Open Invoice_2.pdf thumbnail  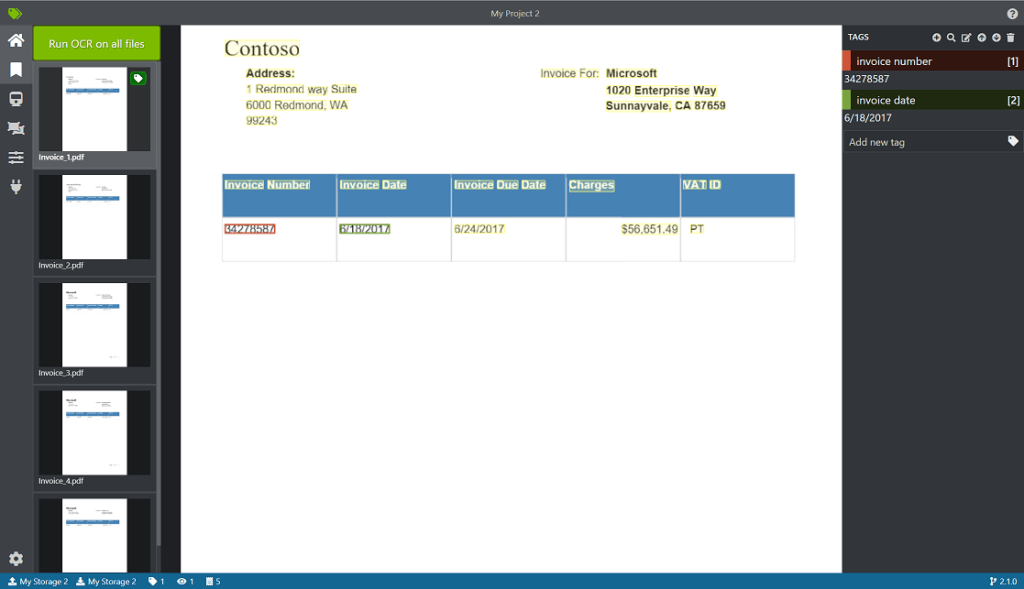tap(95, 218)
